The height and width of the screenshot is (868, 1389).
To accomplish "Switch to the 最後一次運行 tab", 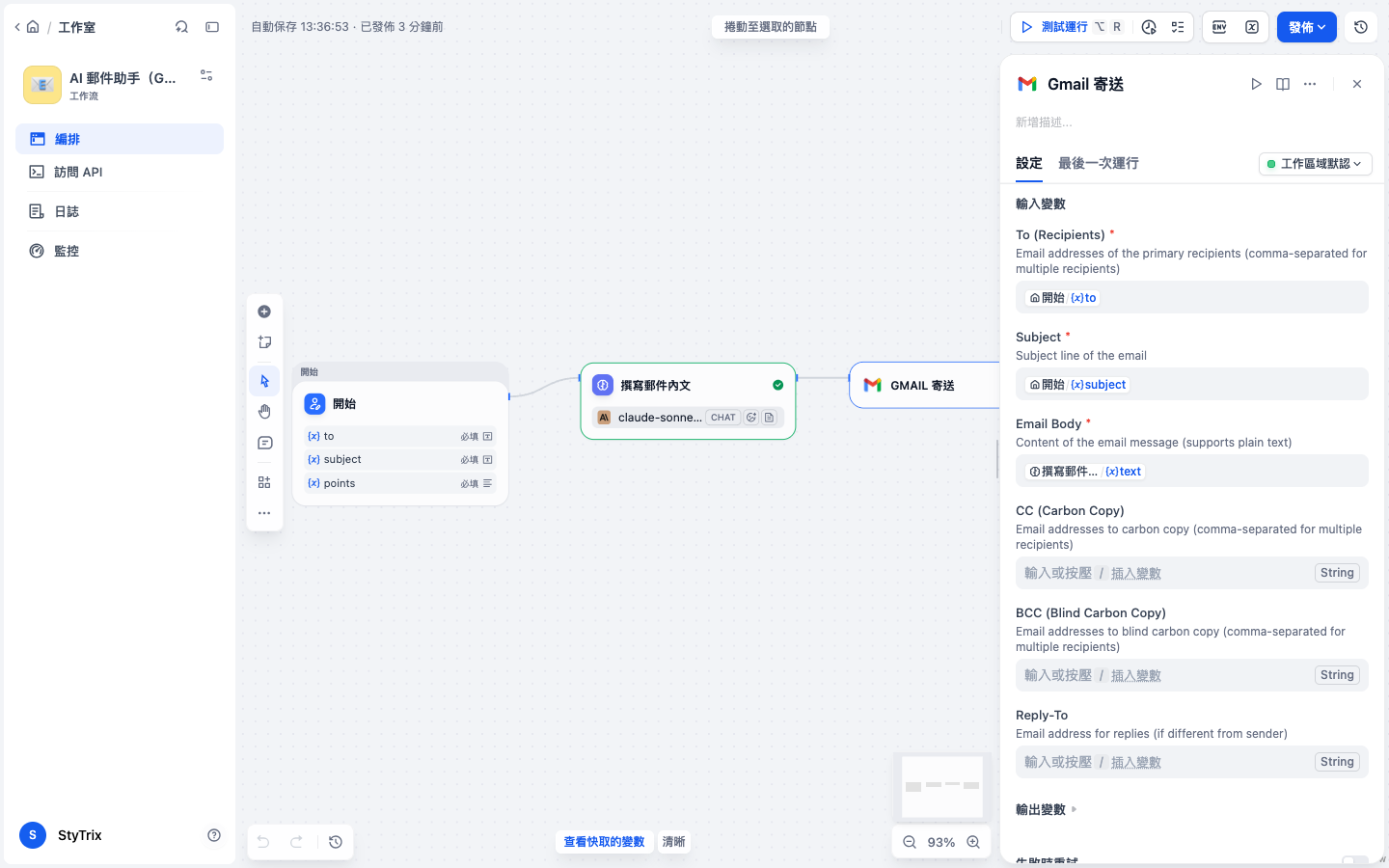I will (x=1099, y=163).
